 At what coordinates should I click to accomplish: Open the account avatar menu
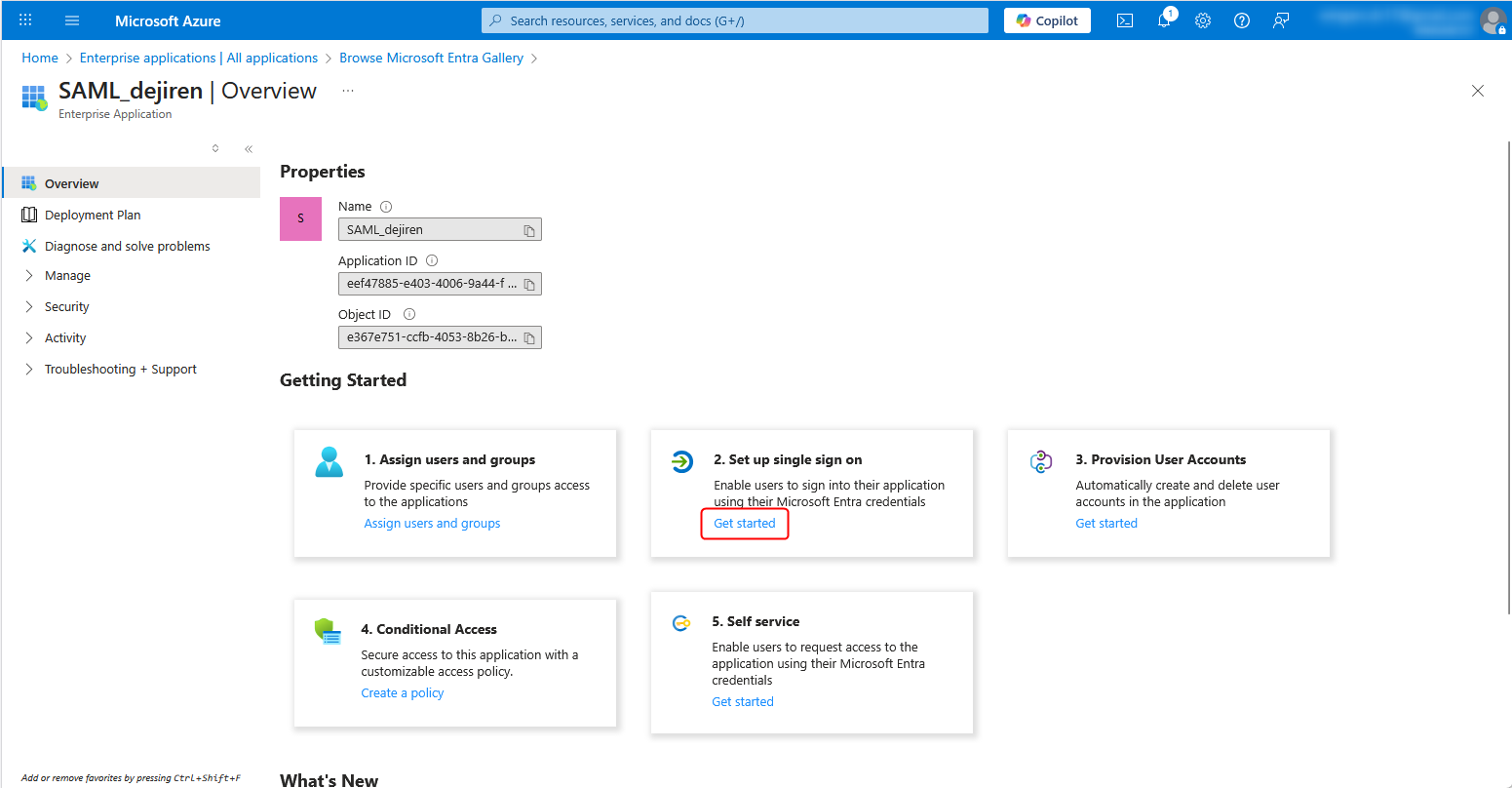point(1493,20)
